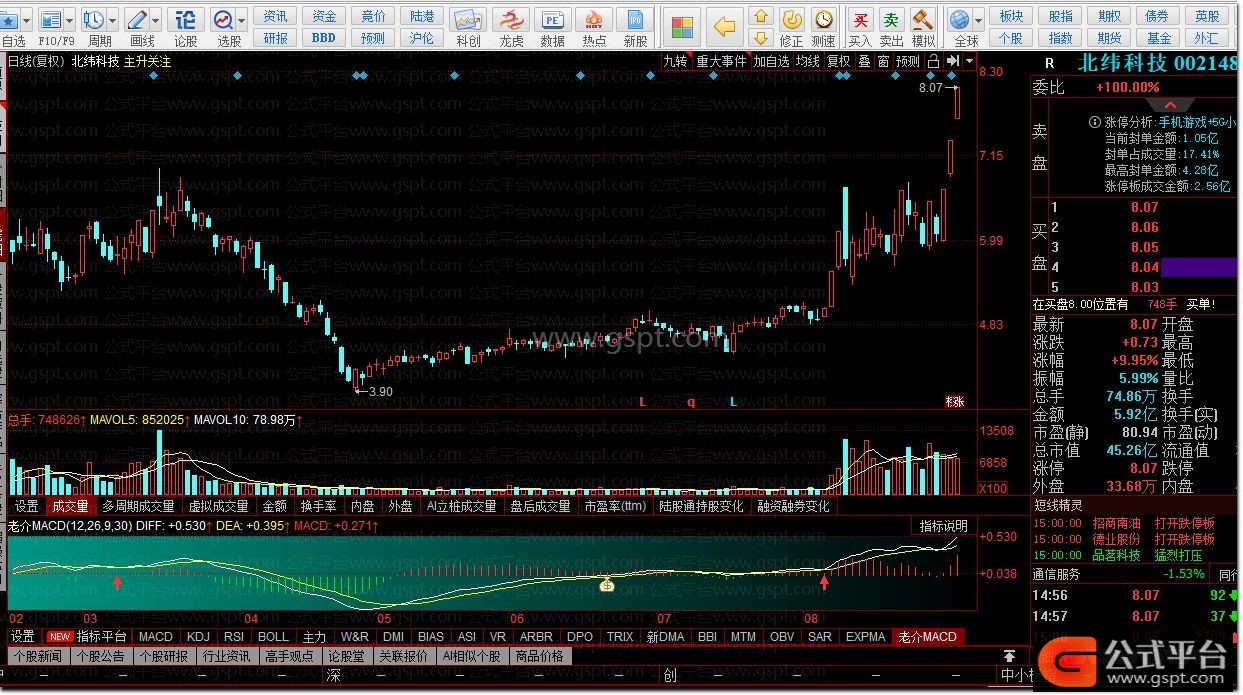Viewport: 1243px width, 695px height.
Task: Select the BOLL indicator tab
Action: point(273,636)
